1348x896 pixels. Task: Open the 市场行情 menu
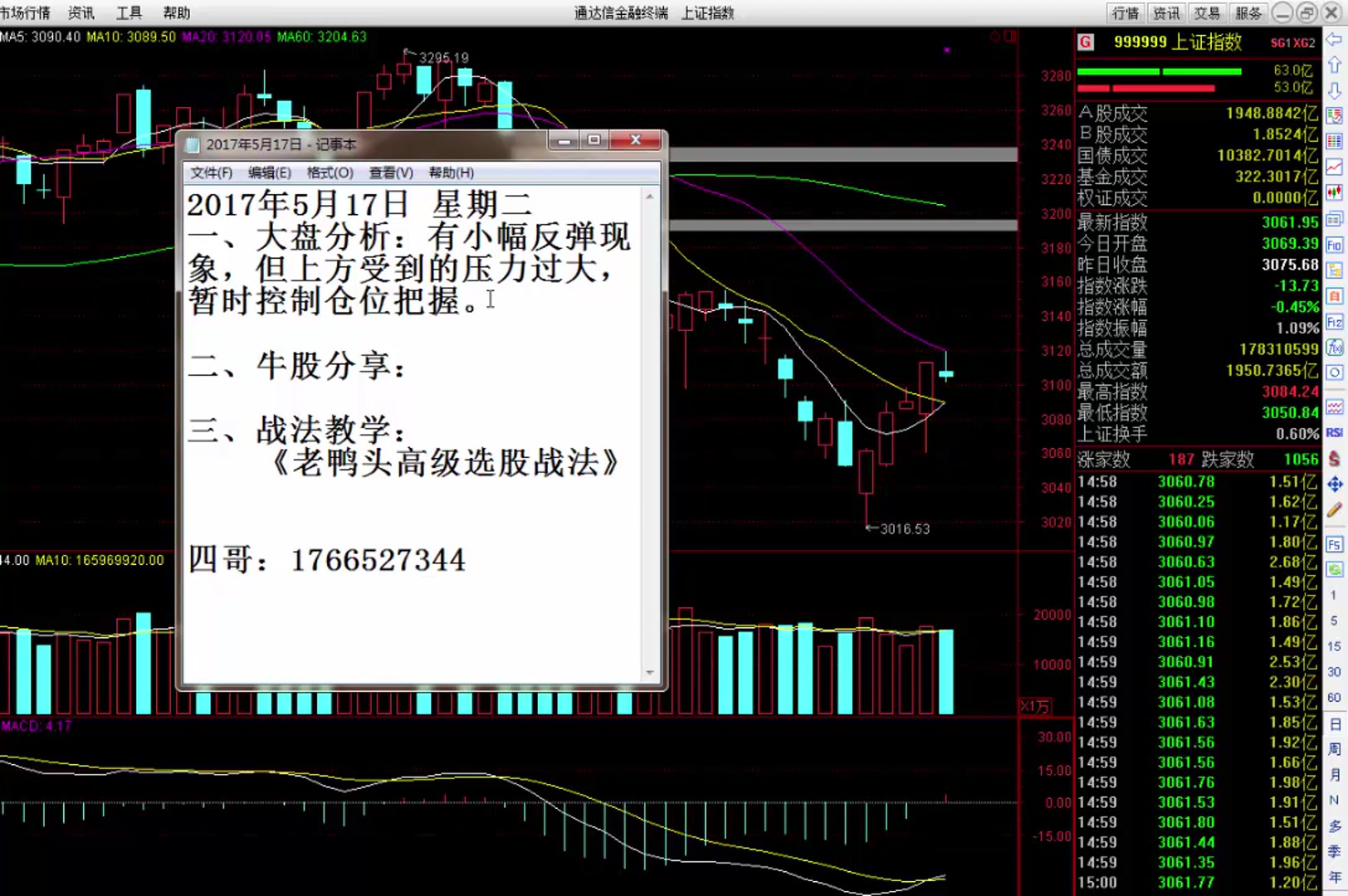[25, 12]
